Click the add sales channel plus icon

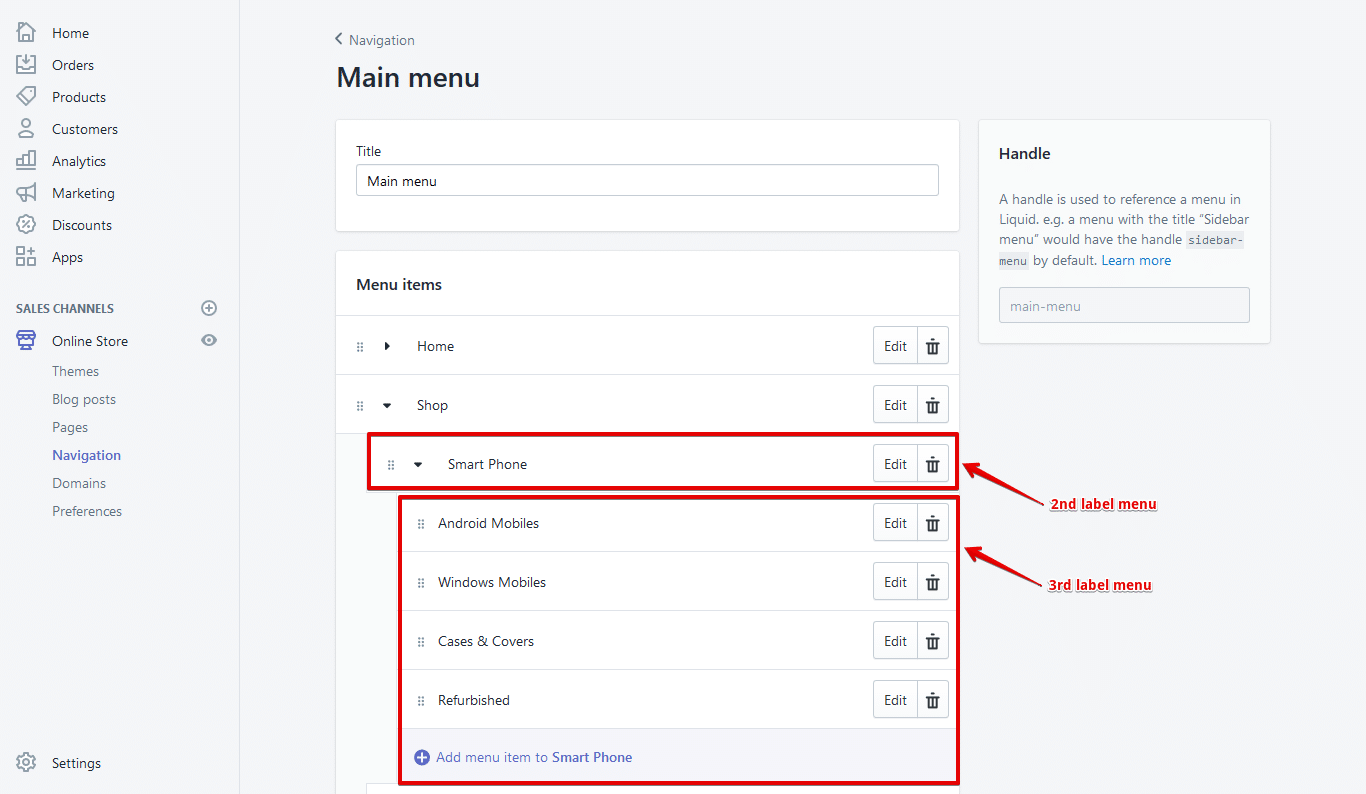209,308
